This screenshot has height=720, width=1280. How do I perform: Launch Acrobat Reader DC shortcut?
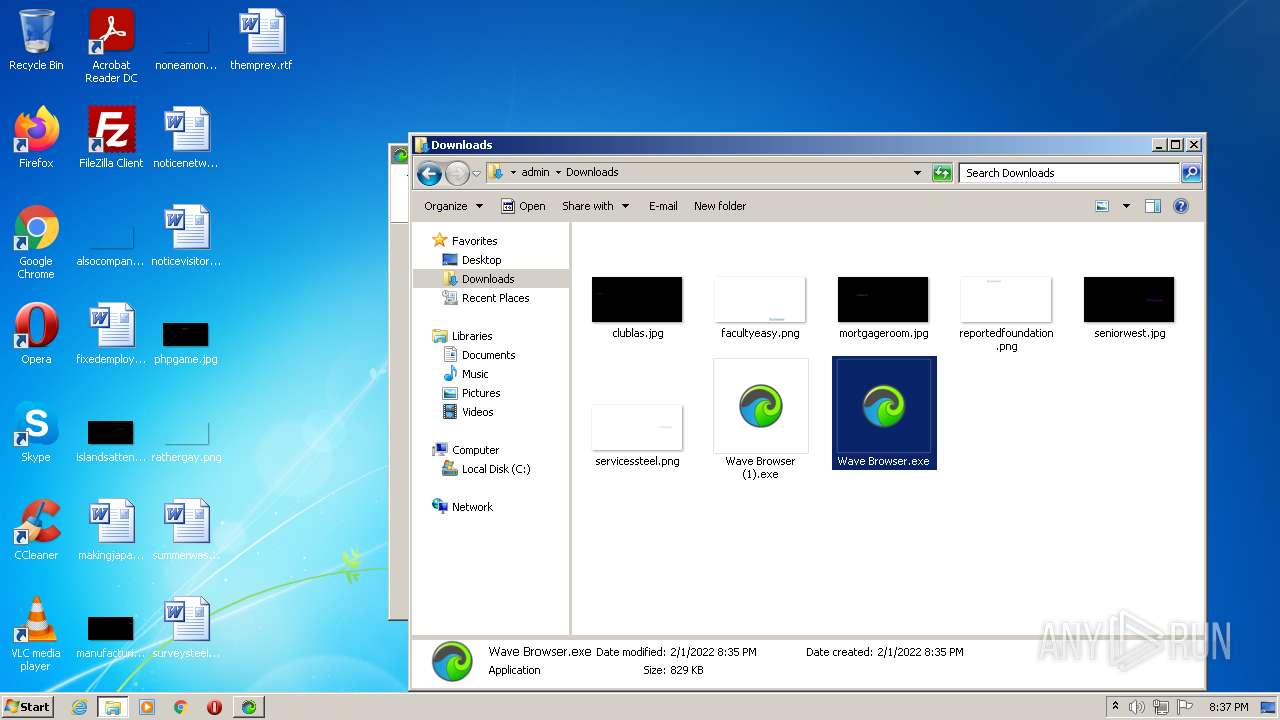(111, 46)
